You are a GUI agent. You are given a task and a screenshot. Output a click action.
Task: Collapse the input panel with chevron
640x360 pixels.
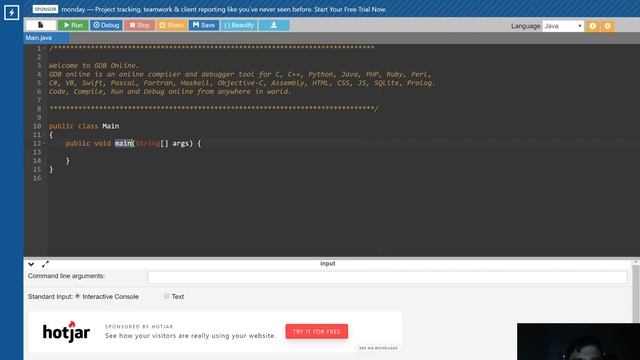31,264
